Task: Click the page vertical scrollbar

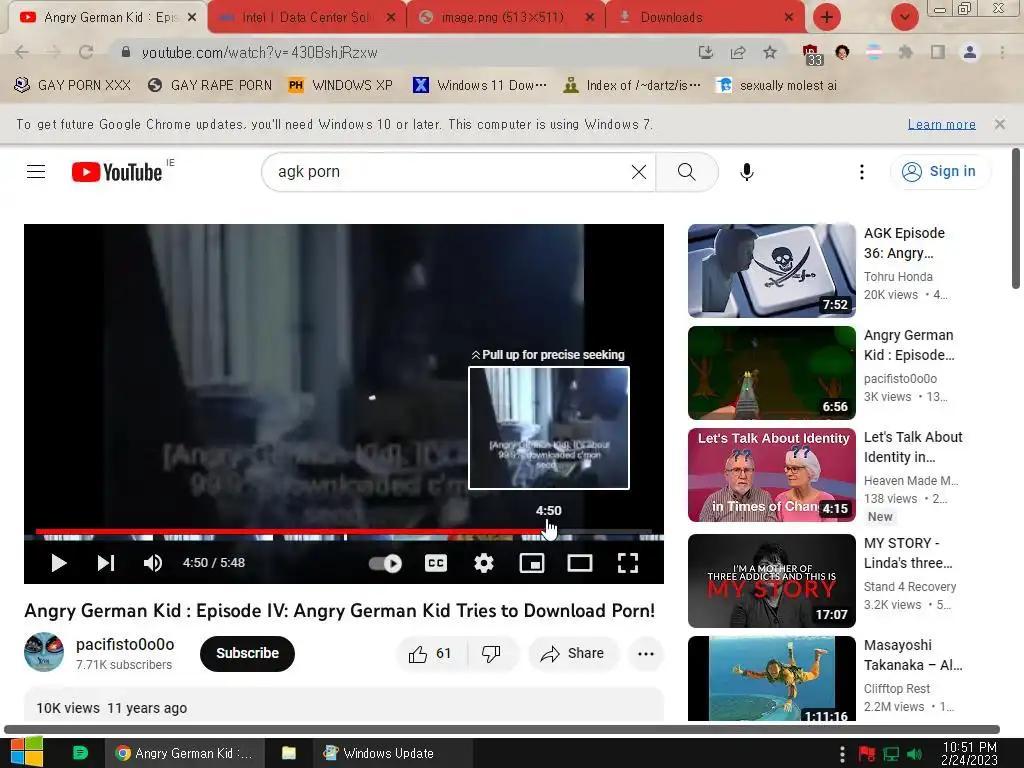Action: 1016,219
